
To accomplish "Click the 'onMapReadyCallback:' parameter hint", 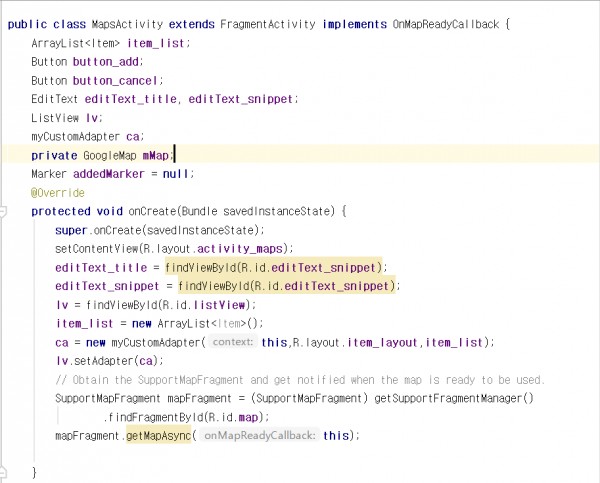I will (x=260, y=436).
